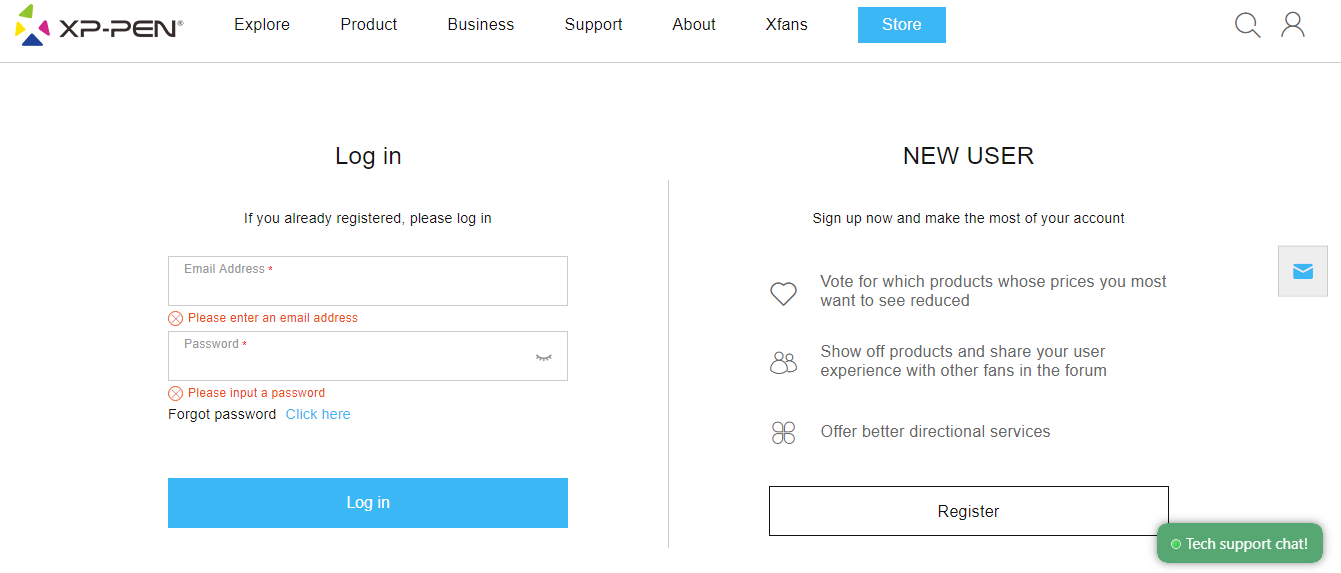1341x573 pixels.
Task: Open the Product menu
Action: point(369,25)
